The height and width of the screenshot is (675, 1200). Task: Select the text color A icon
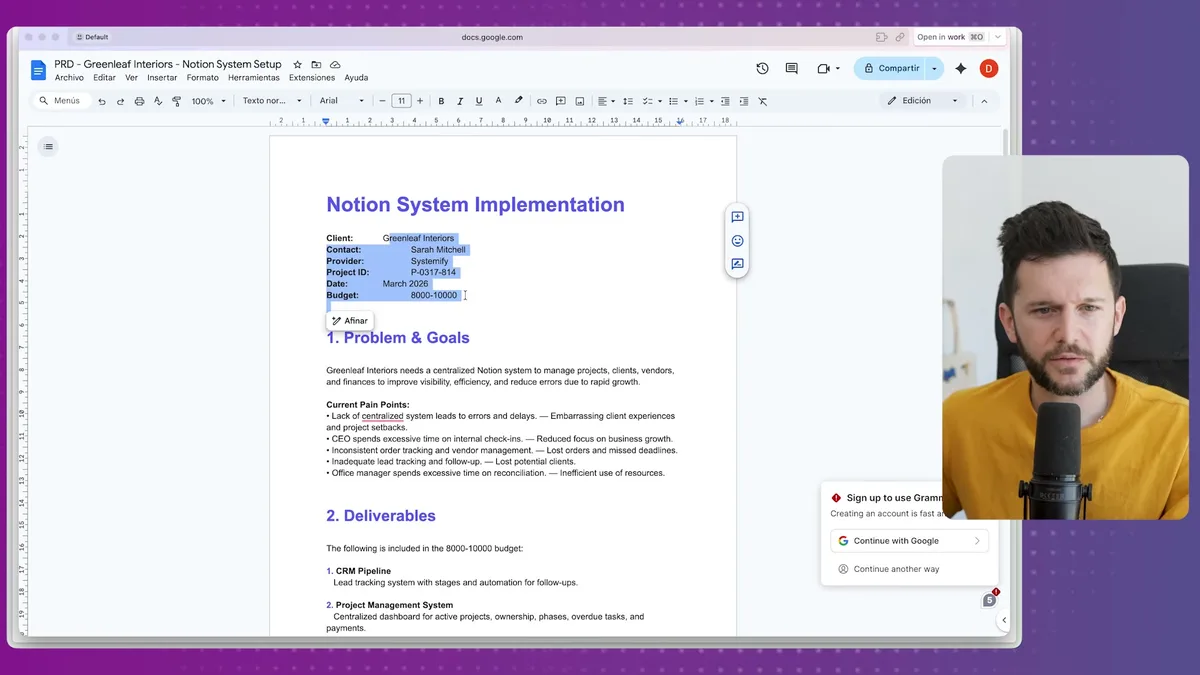pos(498,100)
